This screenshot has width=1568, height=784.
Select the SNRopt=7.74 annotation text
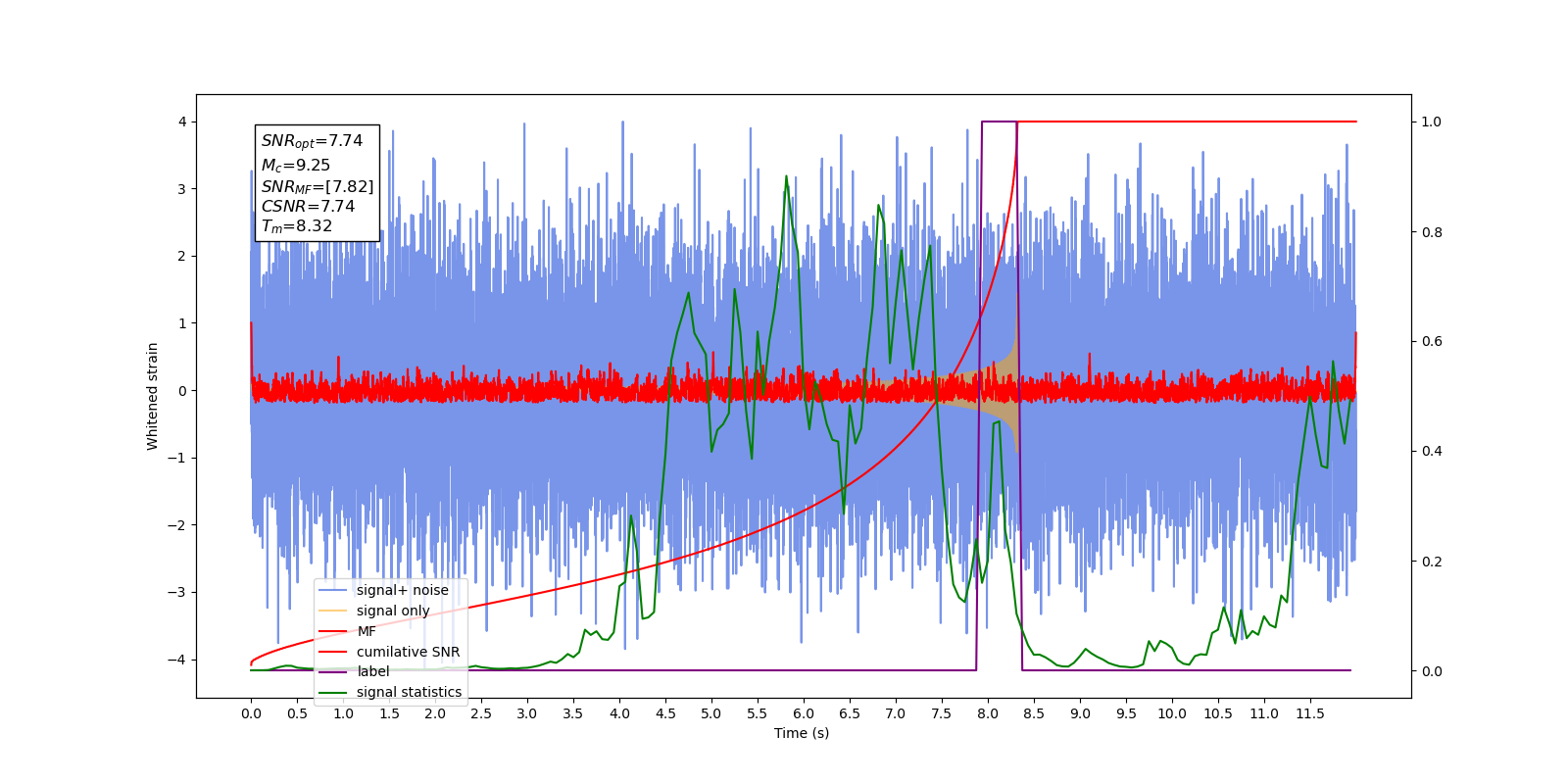pyautogui.click(x=312, y=141)
